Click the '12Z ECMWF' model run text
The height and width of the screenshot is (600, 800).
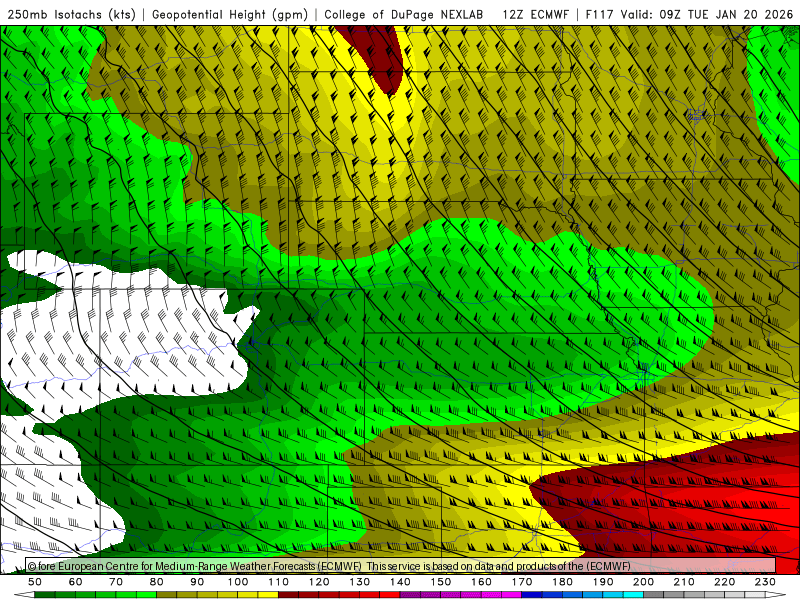point(535,14)
